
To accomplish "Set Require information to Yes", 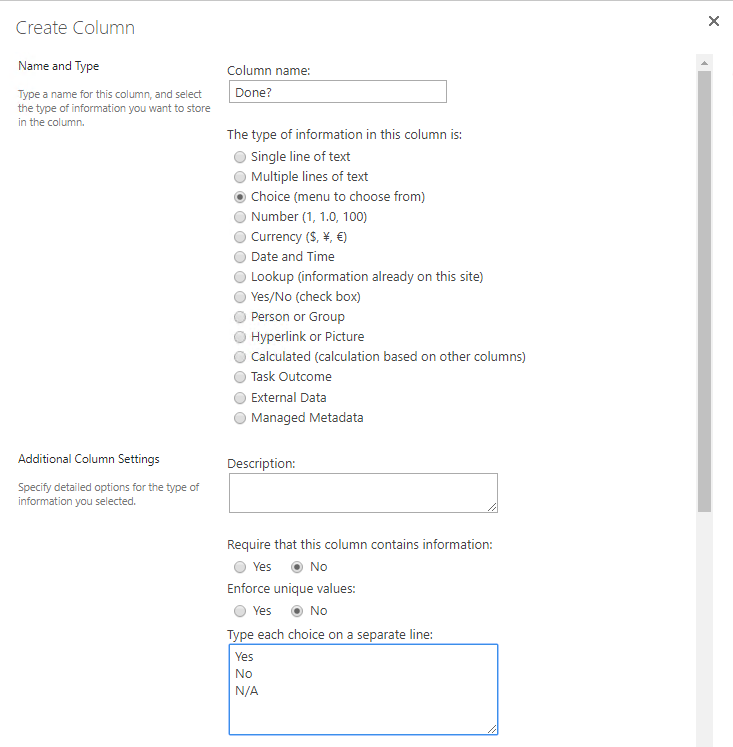I will [240, 567].
